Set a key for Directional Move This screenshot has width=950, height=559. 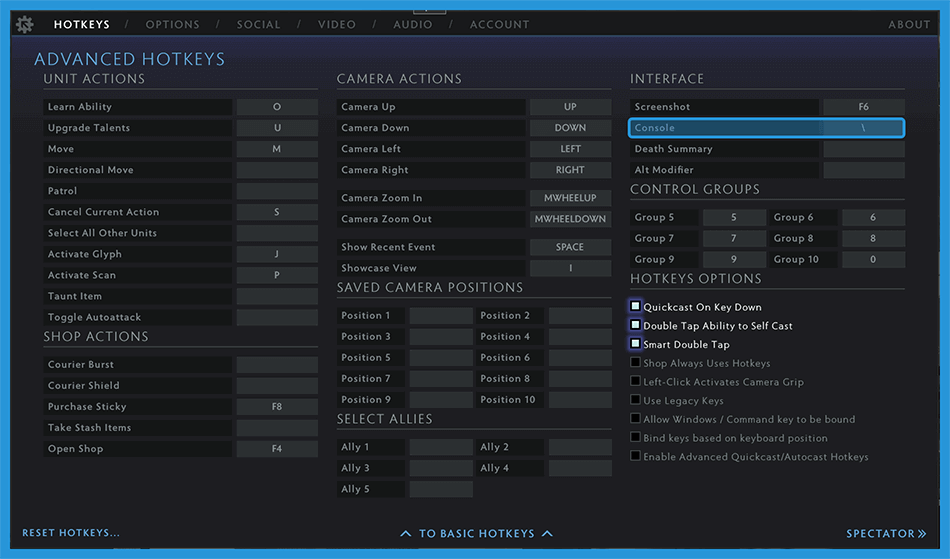point(277,170)
